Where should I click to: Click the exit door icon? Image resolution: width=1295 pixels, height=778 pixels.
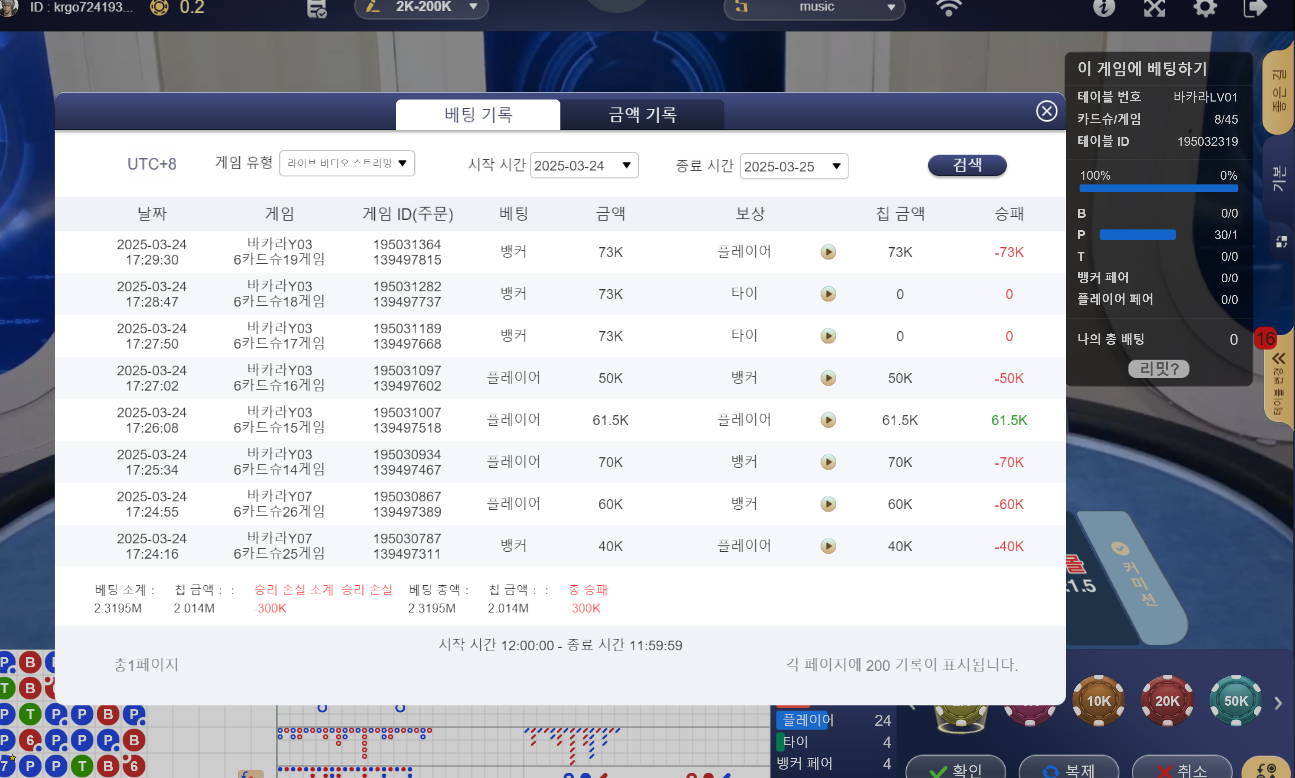(1254, 8)
